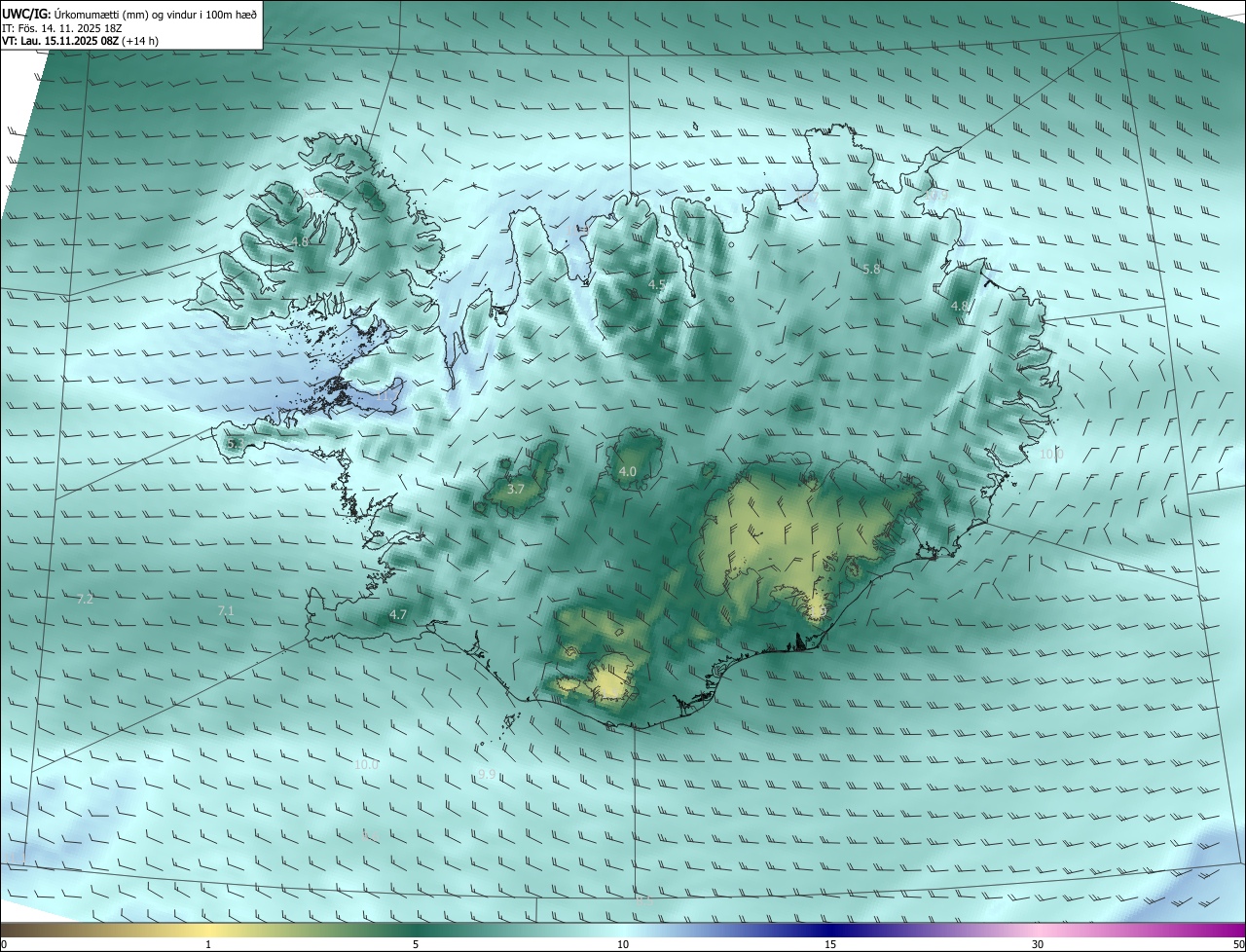Click the 4.7 value in Southwest Iceland
The height and width of the screenshot is (952, 1246).
pos(398,615)
